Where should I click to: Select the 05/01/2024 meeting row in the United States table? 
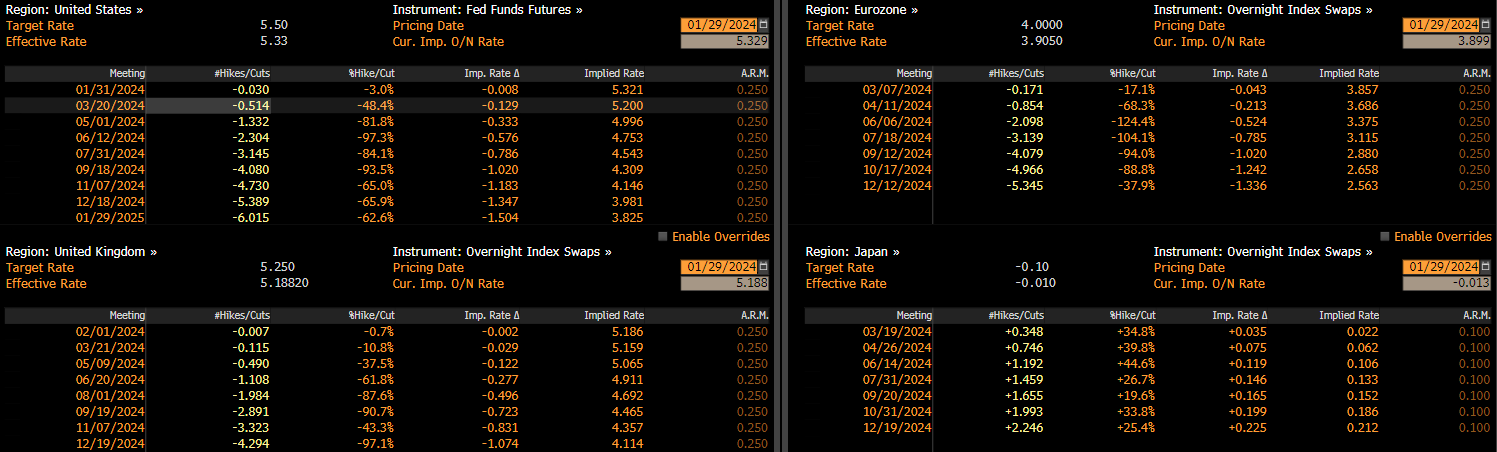(388, 122)
